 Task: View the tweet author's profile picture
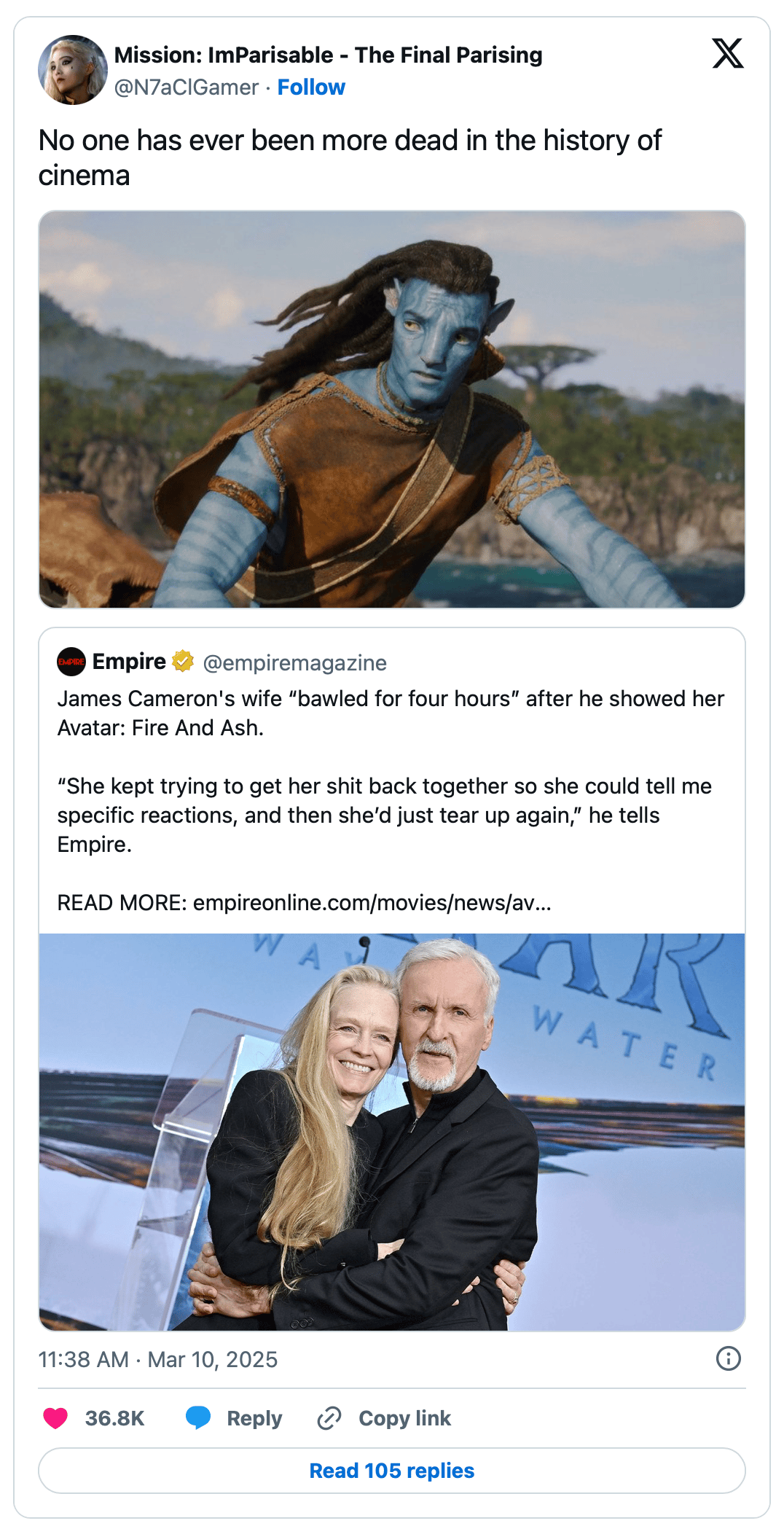[73, 70]
